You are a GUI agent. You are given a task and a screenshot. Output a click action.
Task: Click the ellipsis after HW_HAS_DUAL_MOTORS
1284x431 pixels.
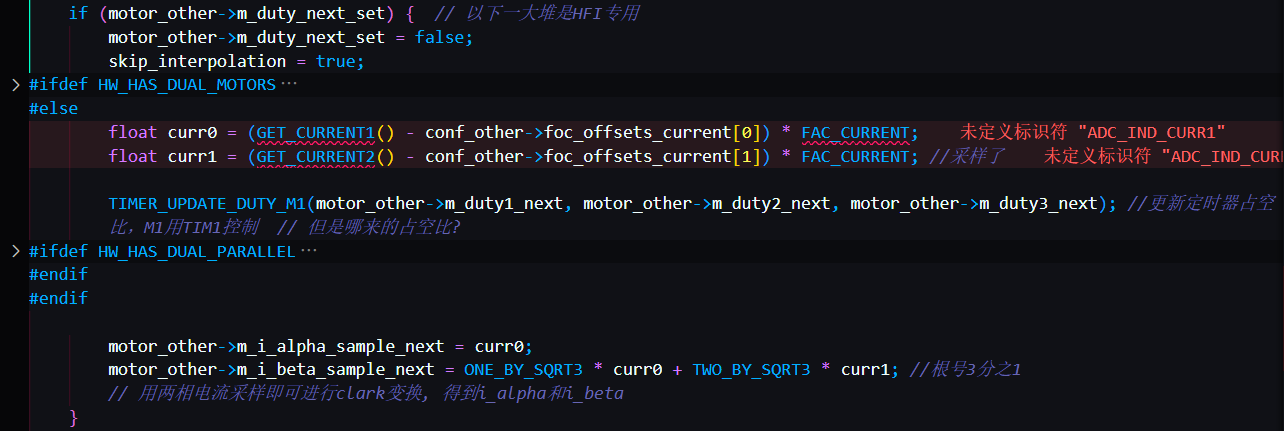coord(289,85)
